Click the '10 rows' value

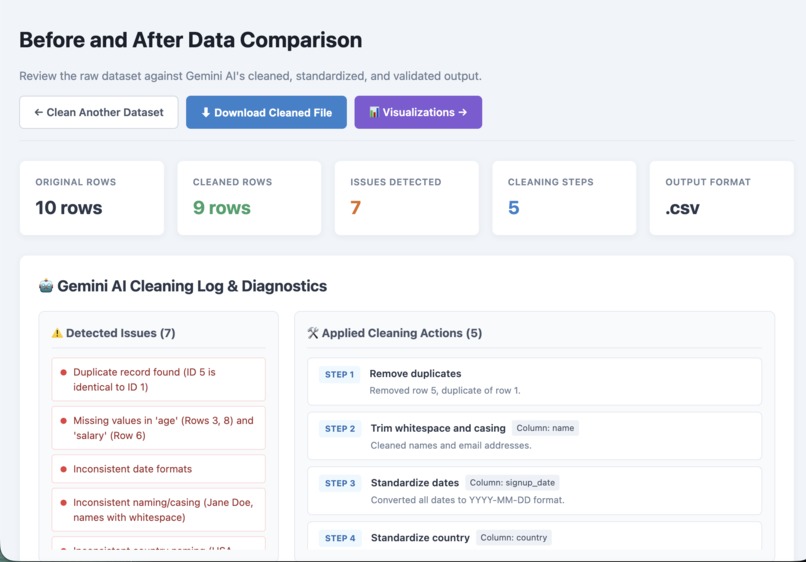coord(68,208)
